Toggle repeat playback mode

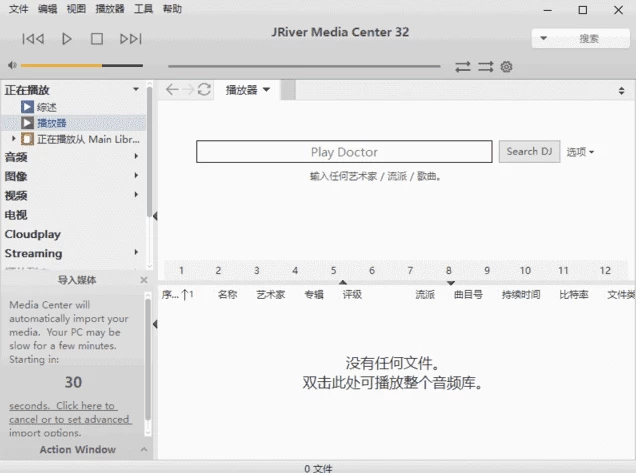pos(463,67)
